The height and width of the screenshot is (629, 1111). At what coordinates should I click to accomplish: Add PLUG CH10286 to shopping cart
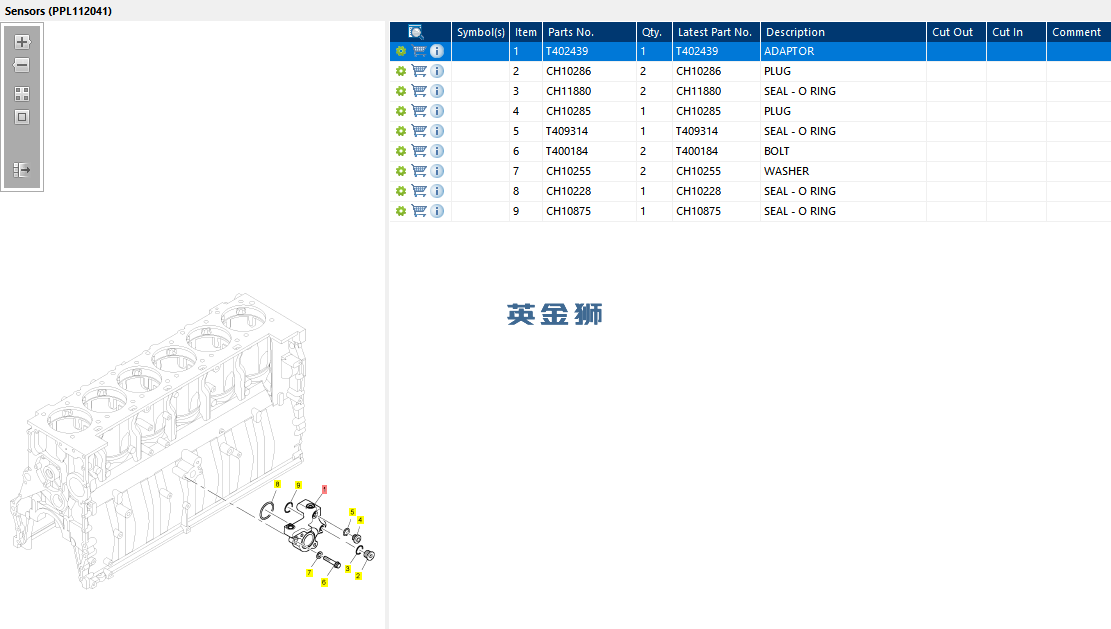[x=419, y=71]
